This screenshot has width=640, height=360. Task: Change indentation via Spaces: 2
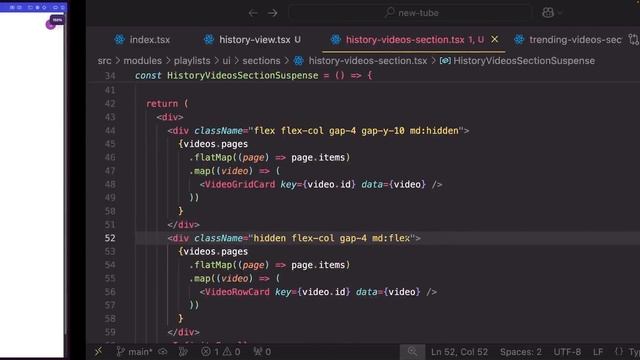tap(521, 352)
